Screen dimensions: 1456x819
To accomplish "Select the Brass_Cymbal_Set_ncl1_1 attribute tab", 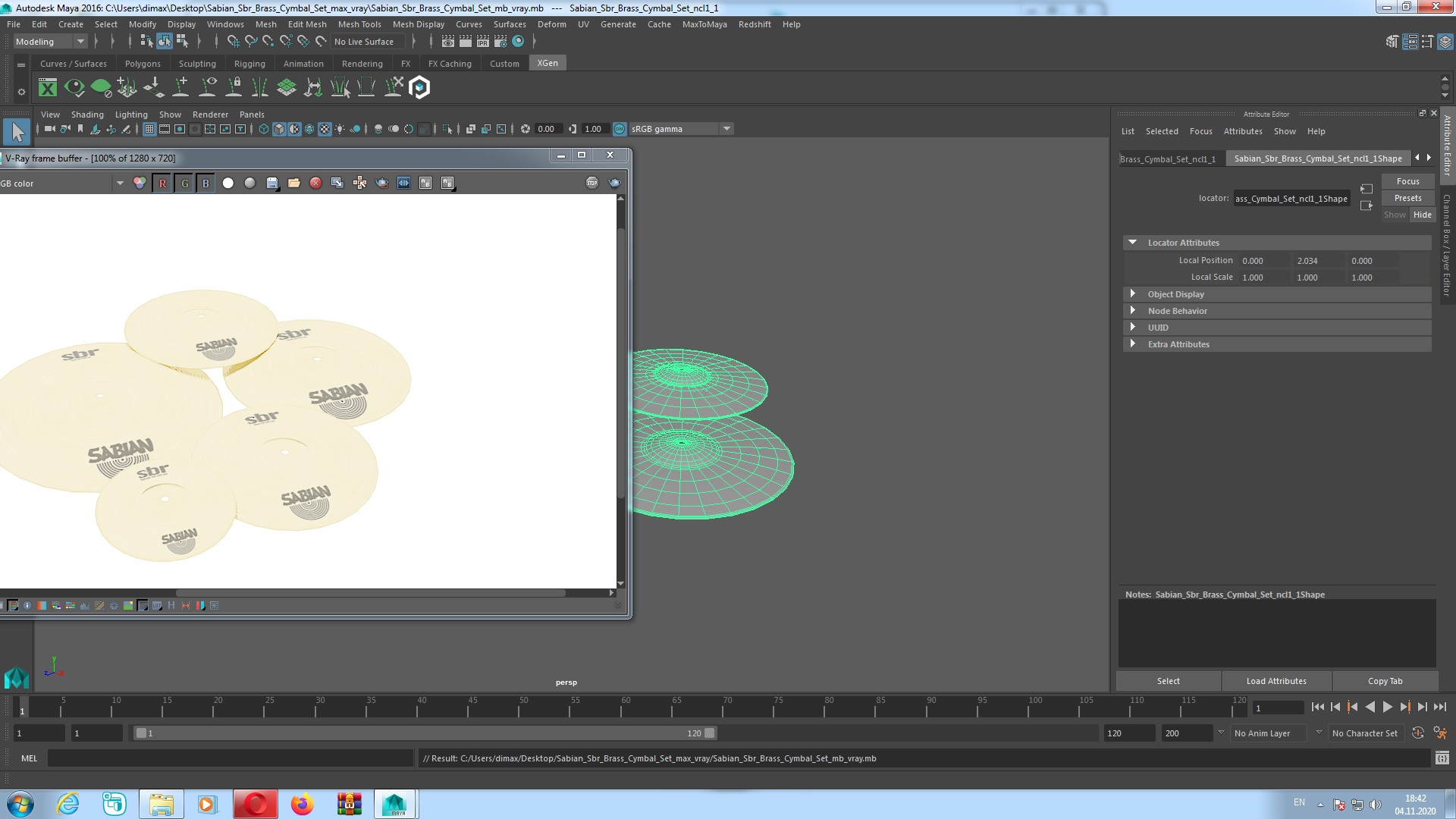I will [1168, 159].
